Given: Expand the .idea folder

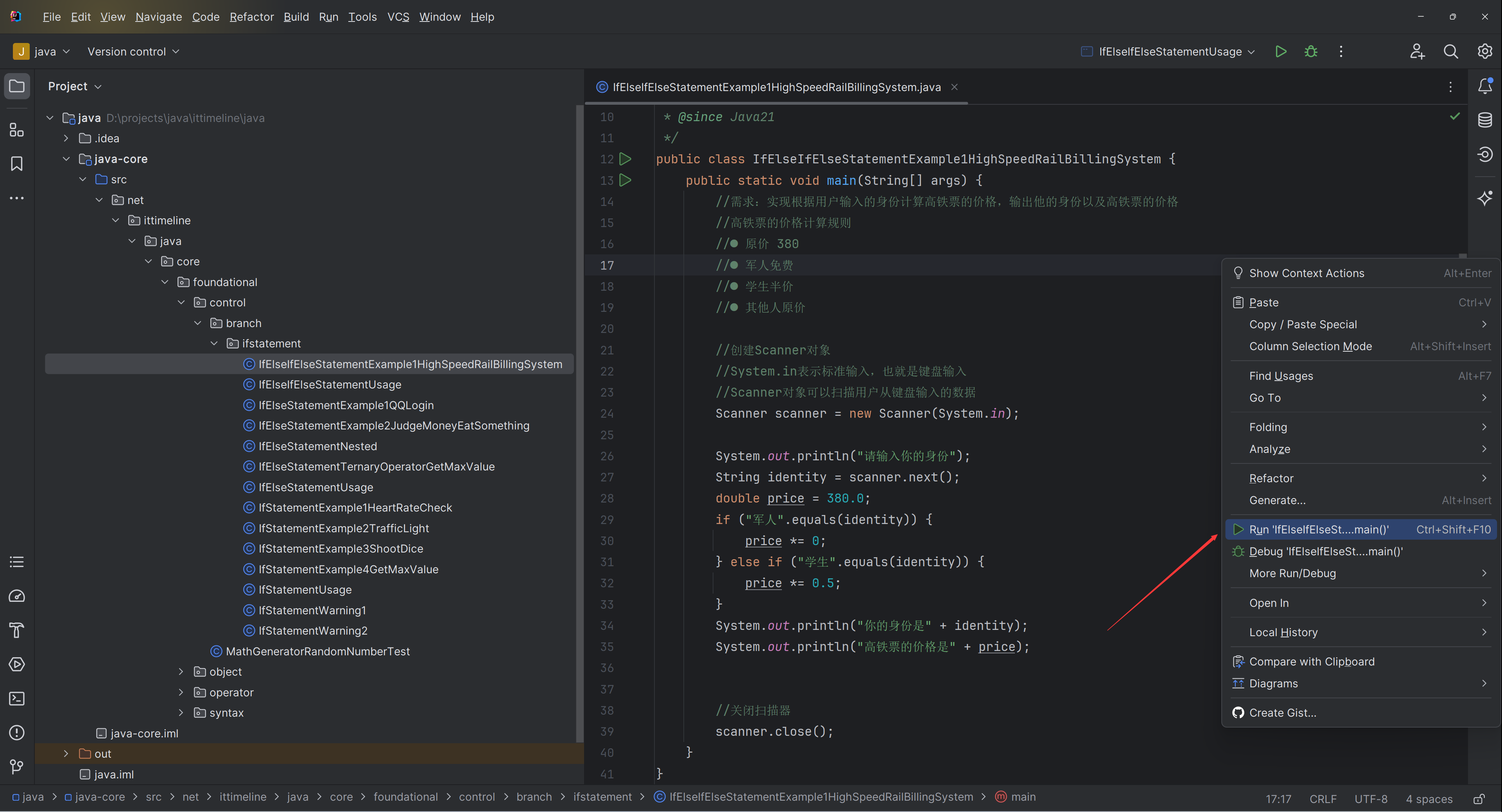Looking at the screenshot, I should (x=66, y=138).
